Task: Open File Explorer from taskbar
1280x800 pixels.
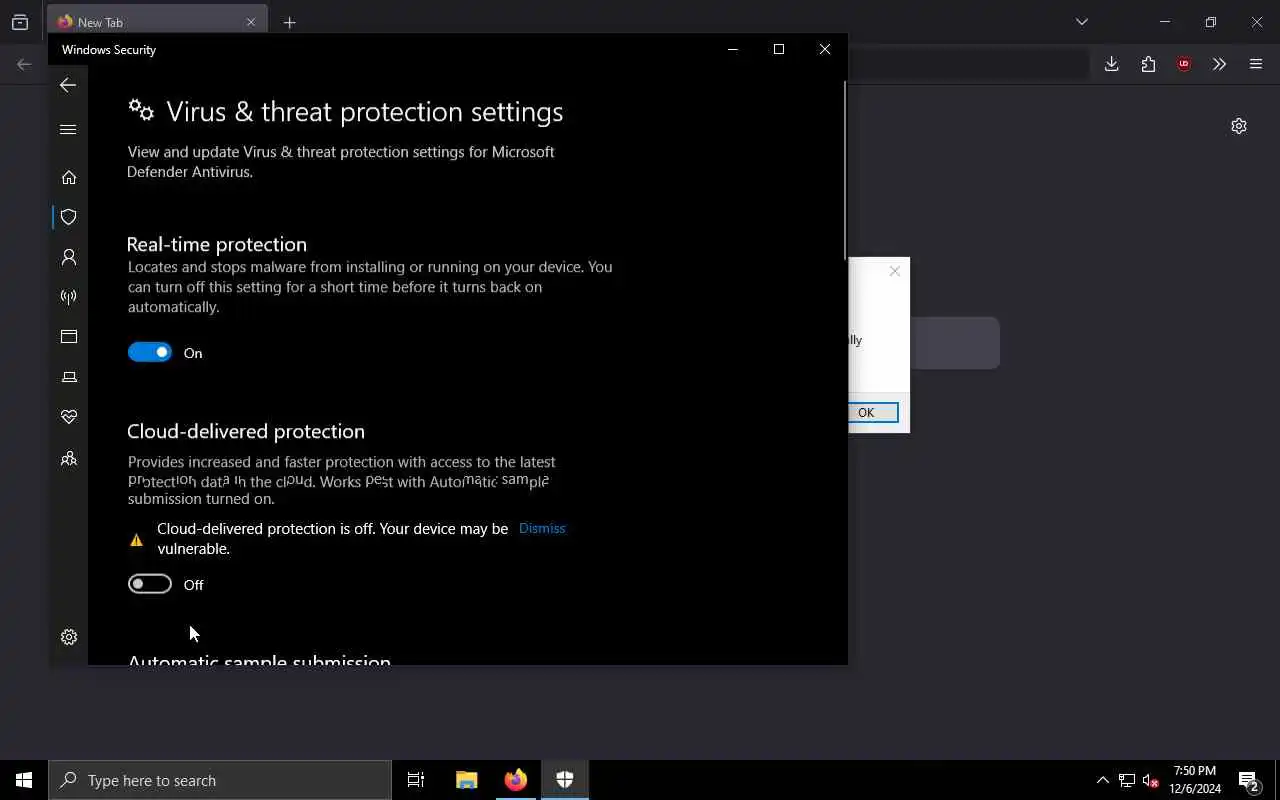Action: pos(466,780)
